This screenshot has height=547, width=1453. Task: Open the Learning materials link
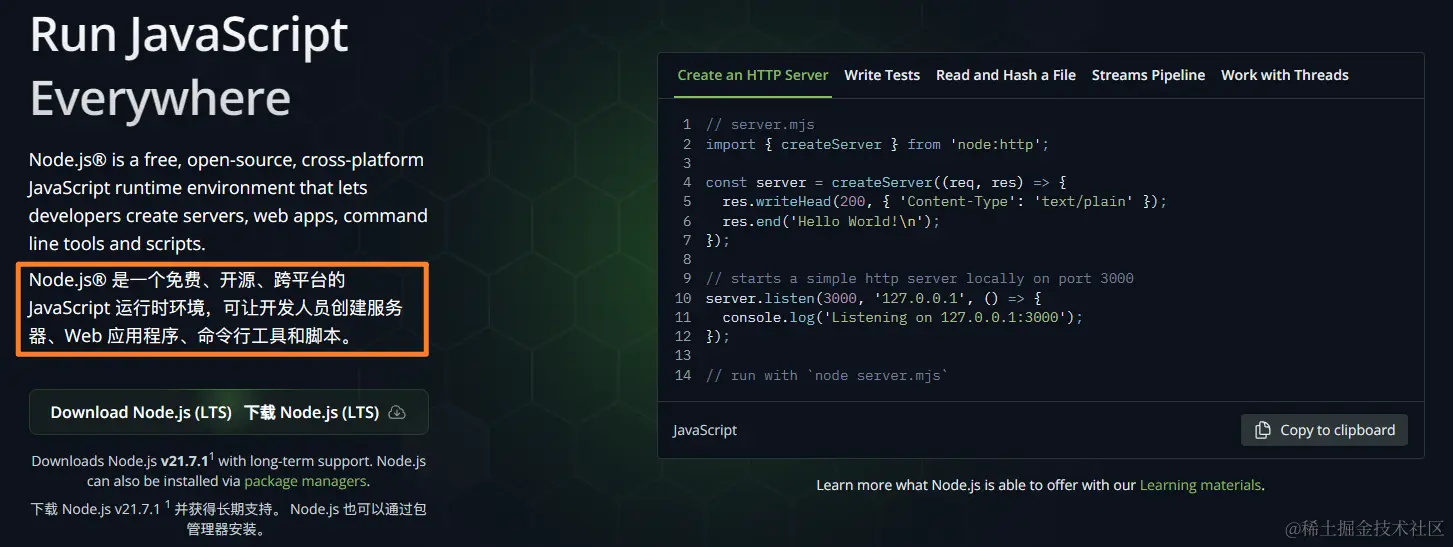1200,485
